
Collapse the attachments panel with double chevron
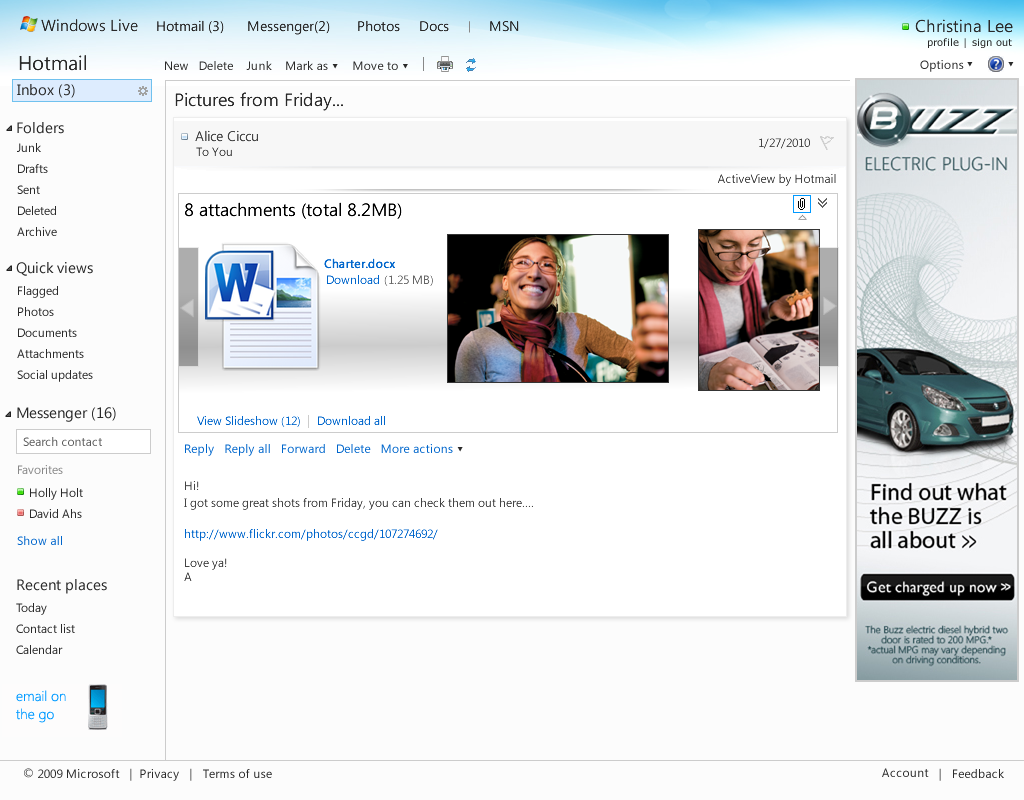click(823, 202)
